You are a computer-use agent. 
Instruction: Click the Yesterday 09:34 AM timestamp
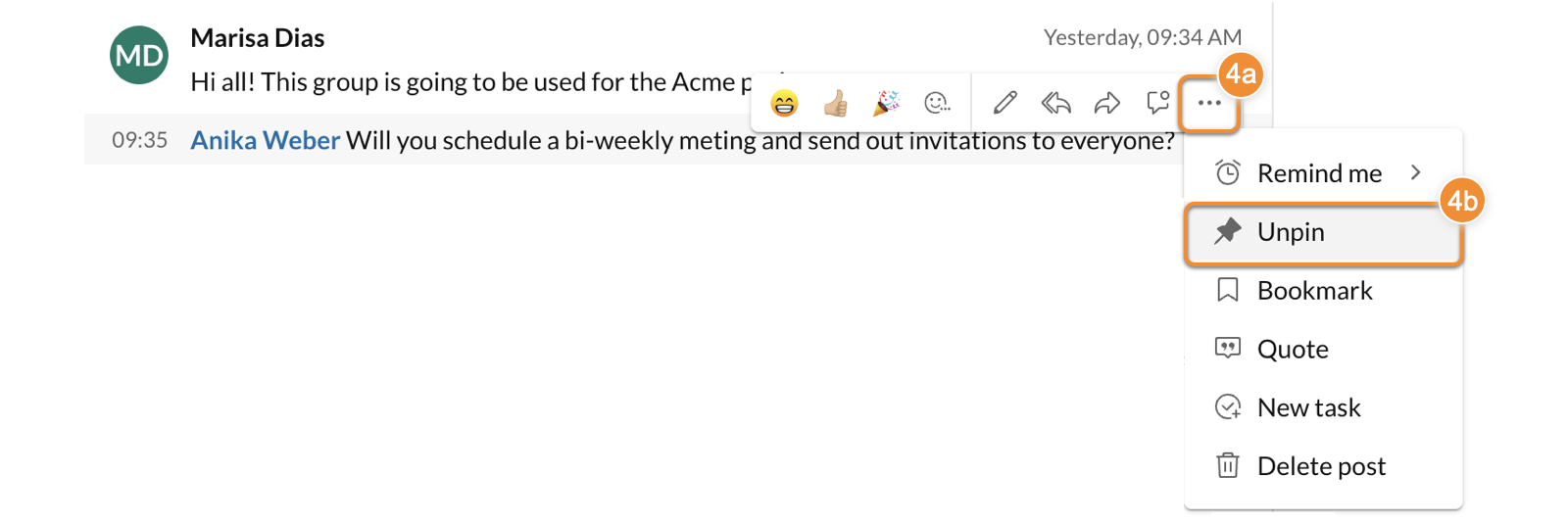pos(1142,37)
